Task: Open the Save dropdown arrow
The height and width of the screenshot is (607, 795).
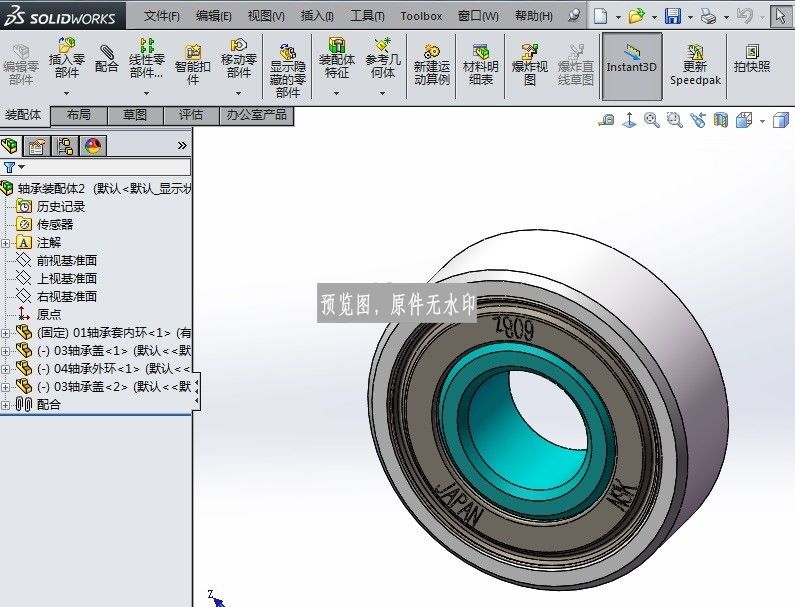Action: pyautogui.click(x=690, y=17)
